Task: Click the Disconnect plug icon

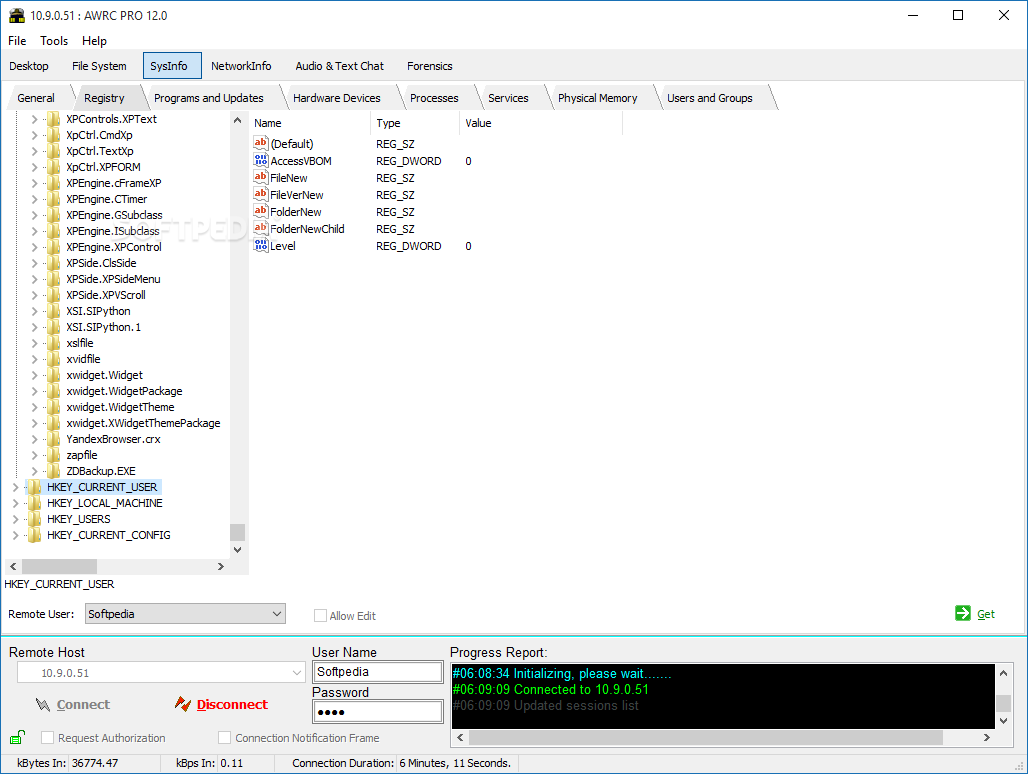Action: [183, 704]
